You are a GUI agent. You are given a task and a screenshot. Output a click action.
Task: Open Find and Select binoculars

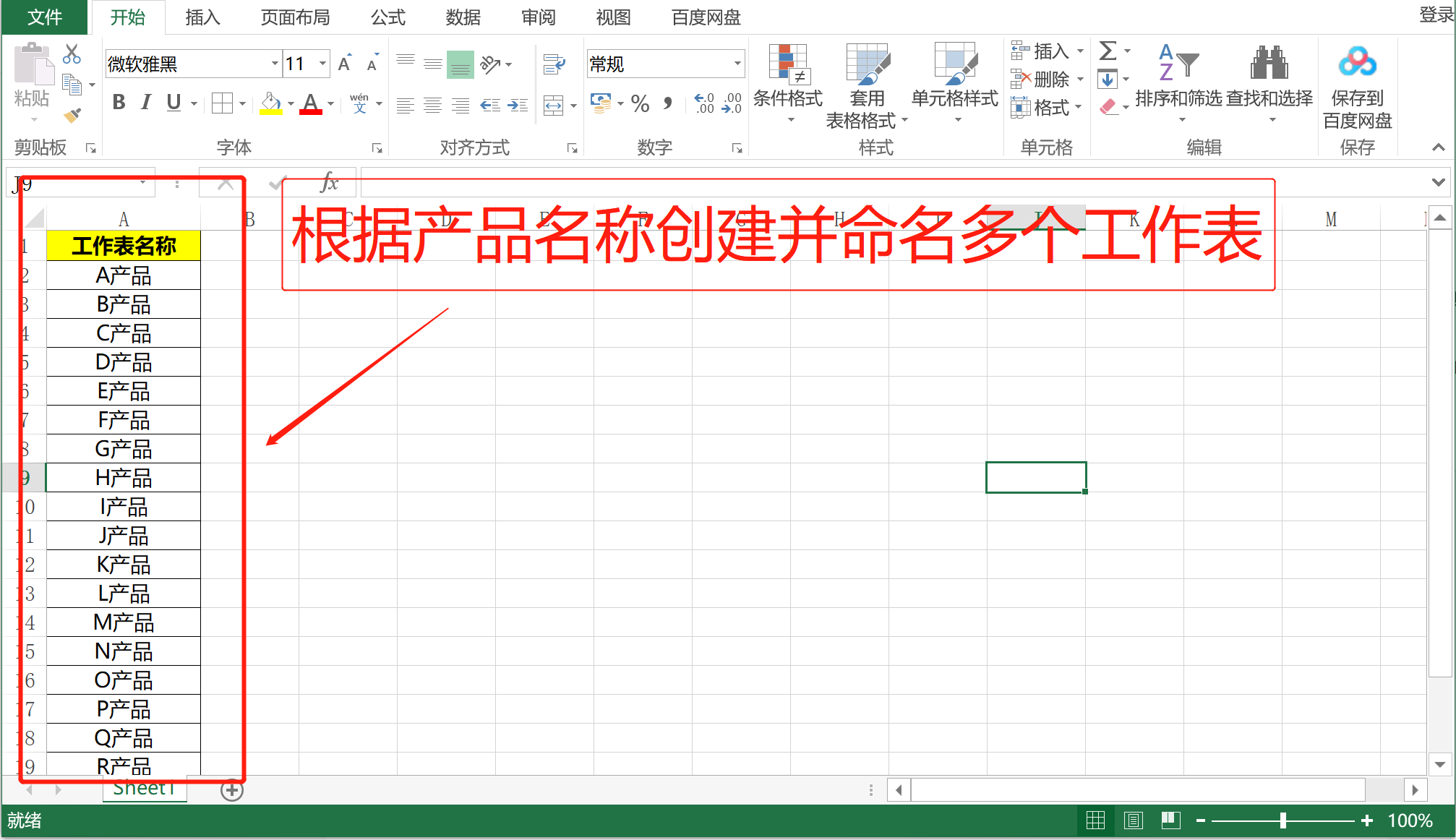click(1269, 84)
